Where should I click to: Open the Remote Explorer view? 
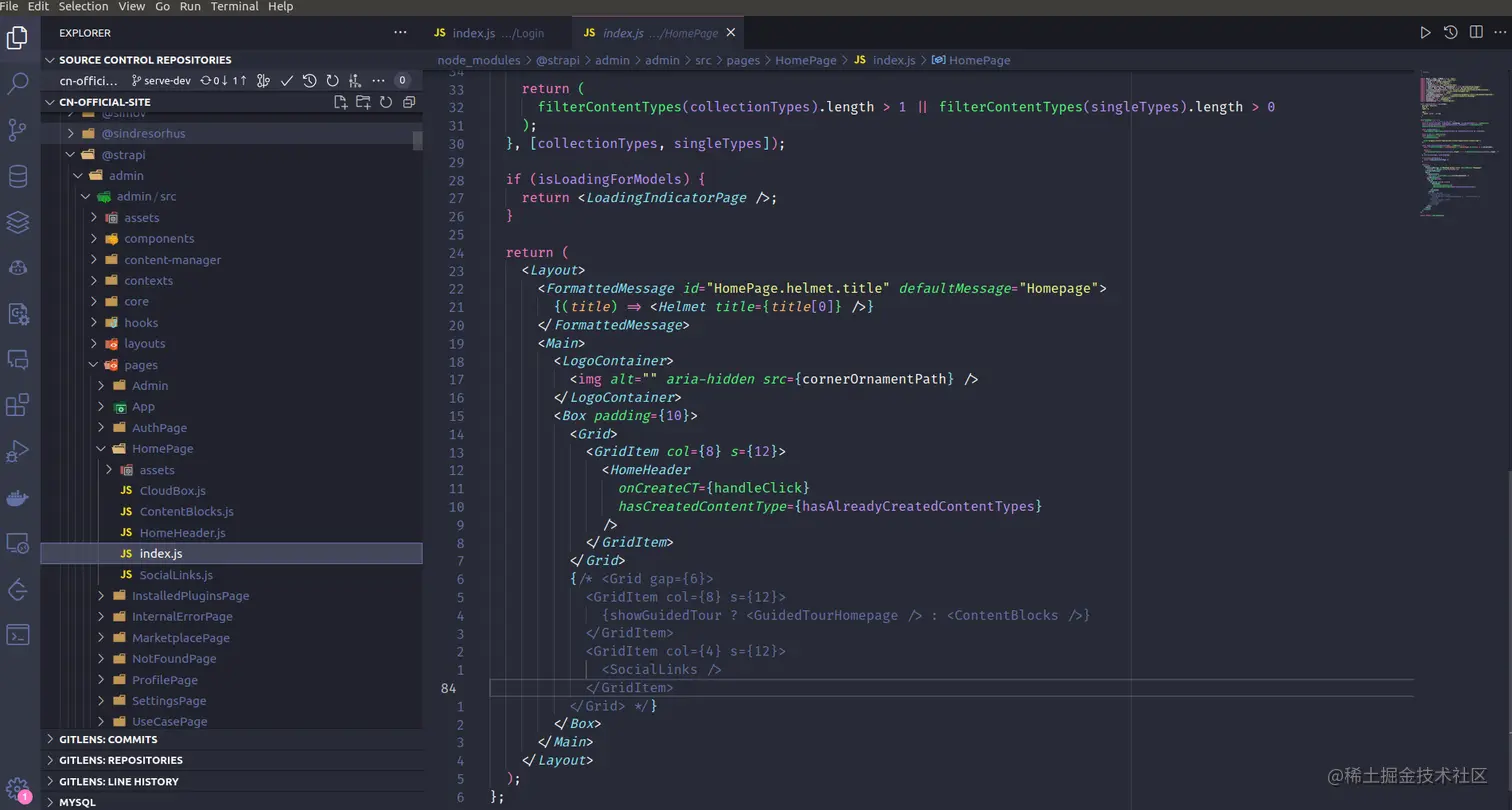(x=17, y=543)
